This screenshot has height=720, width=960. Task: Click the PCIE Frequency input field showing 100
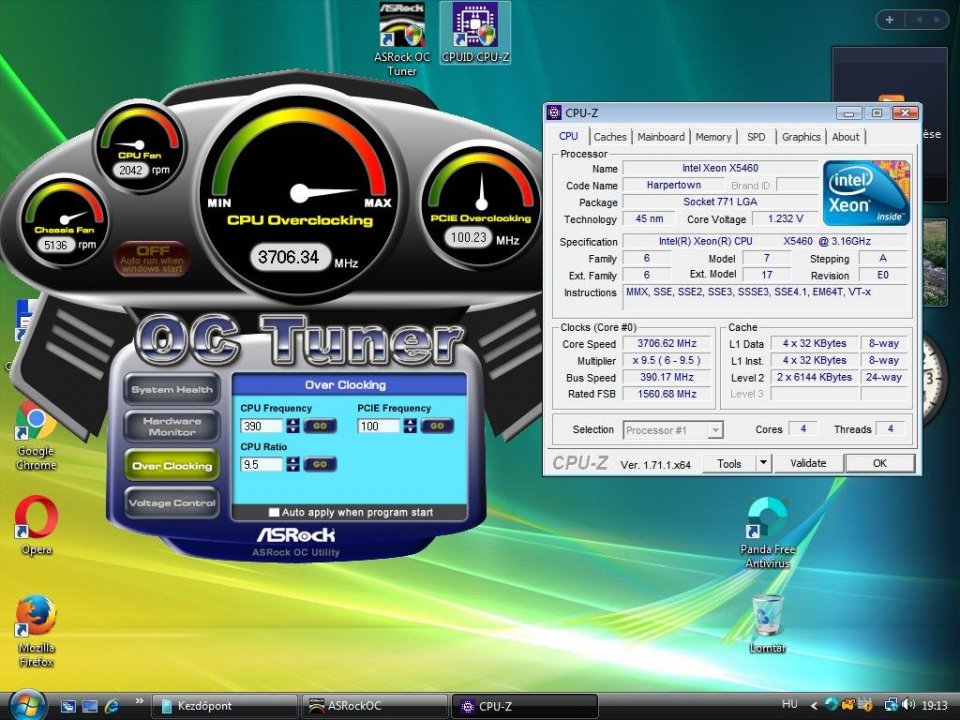pyautogui.click(x=379, y=426)
